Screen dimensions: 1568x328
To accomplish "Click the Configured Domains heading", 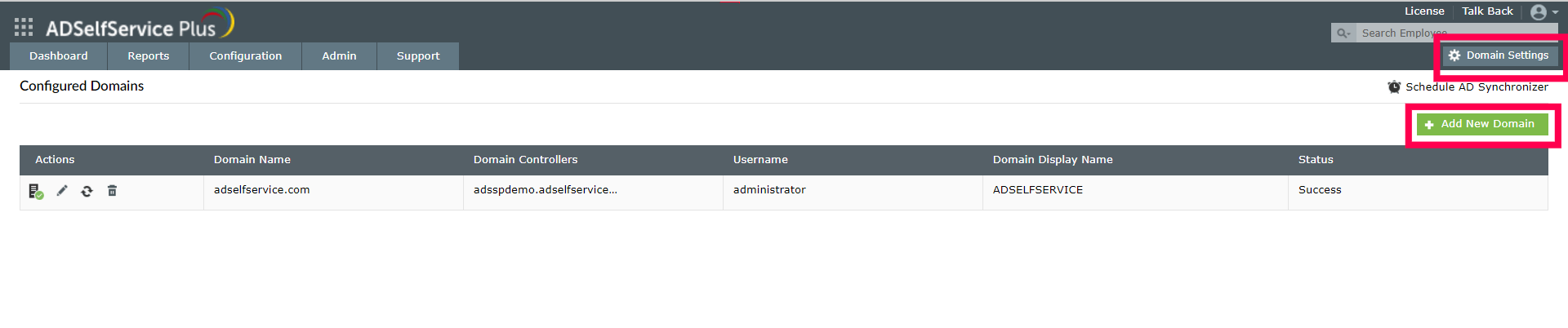I will tap(82, 86).
